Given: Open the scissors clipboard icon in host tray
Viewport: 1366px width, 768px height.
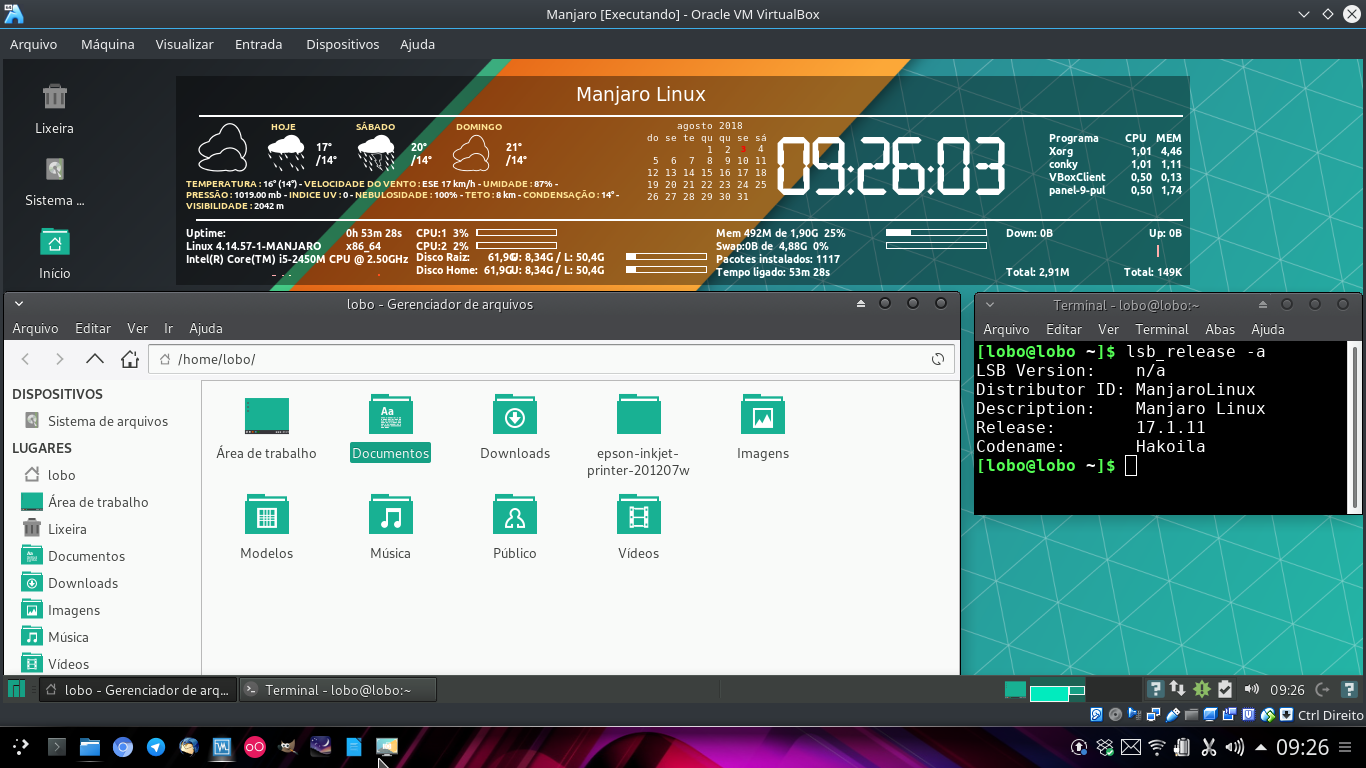Looking at the screenshot, I should [1208, 747].
